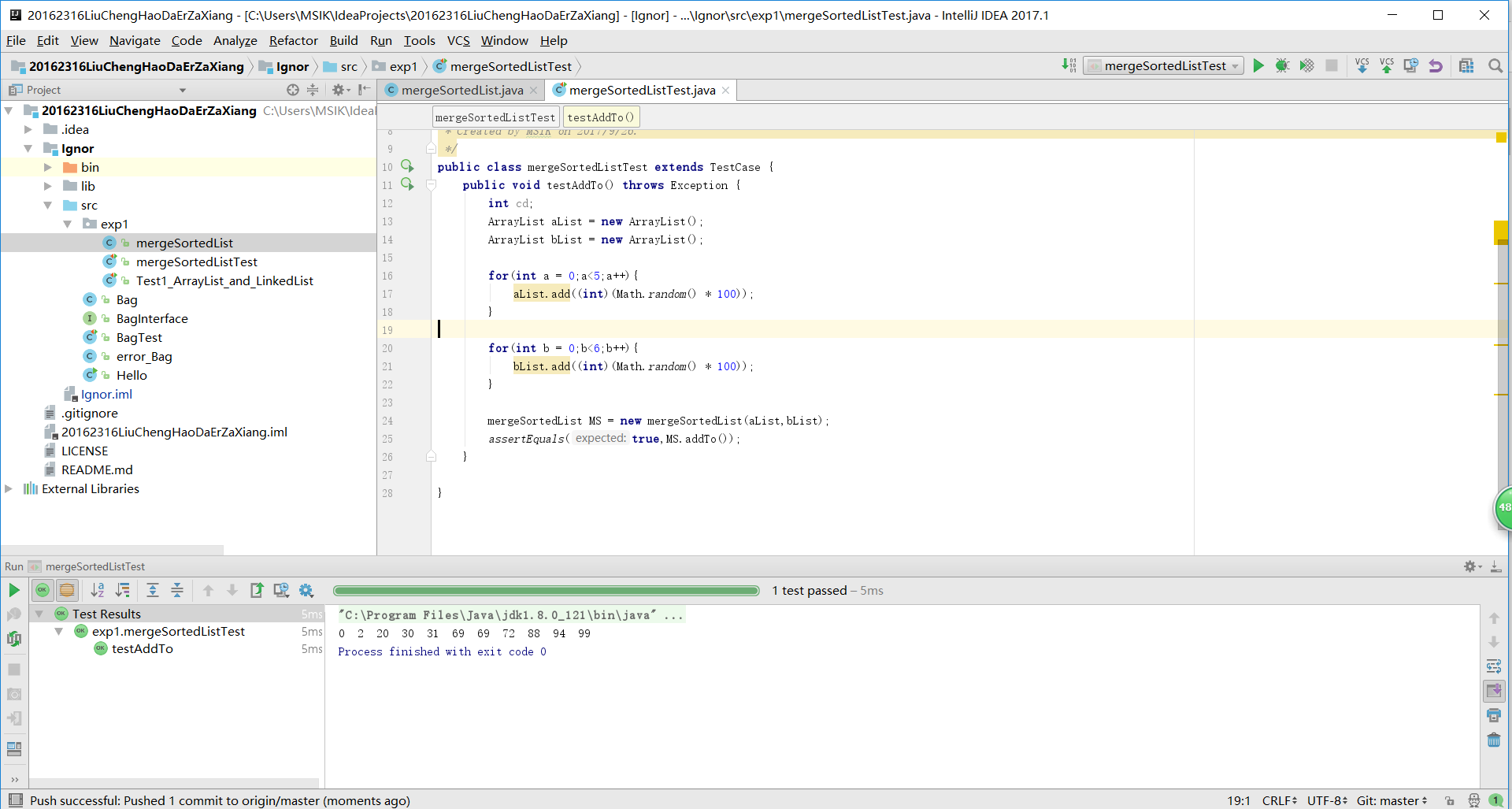Expand the lib folder arrow
This screenshot has height=809, width=1512.
coord(48,186)
